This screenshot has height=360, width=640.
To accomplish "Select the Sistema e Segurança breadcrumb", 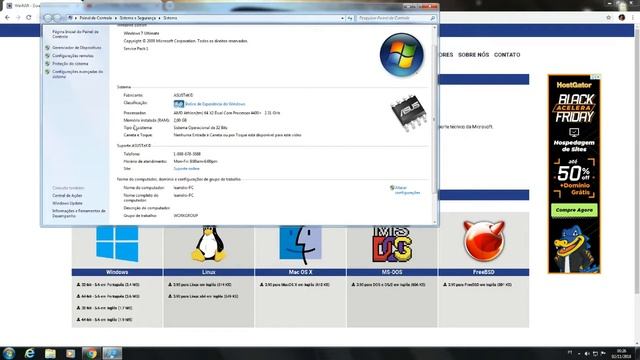I will 138,18.
